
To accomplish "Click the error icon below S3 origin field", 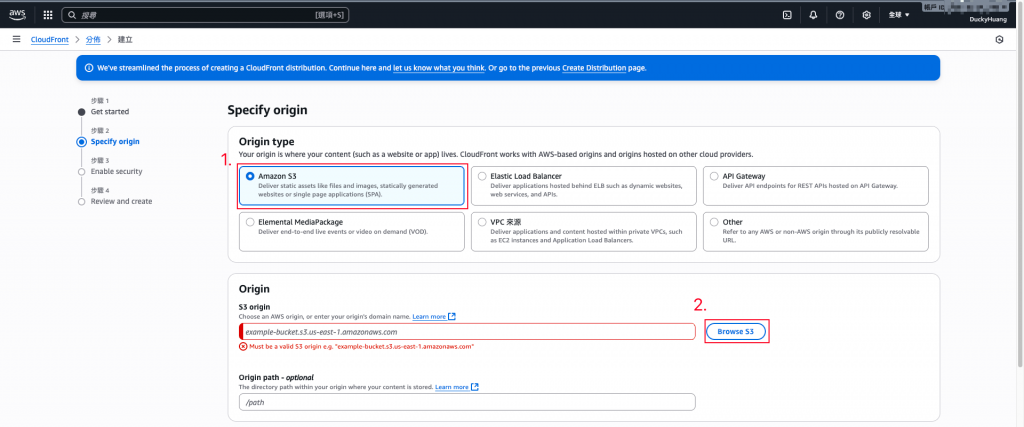I will tap(244, 347).
